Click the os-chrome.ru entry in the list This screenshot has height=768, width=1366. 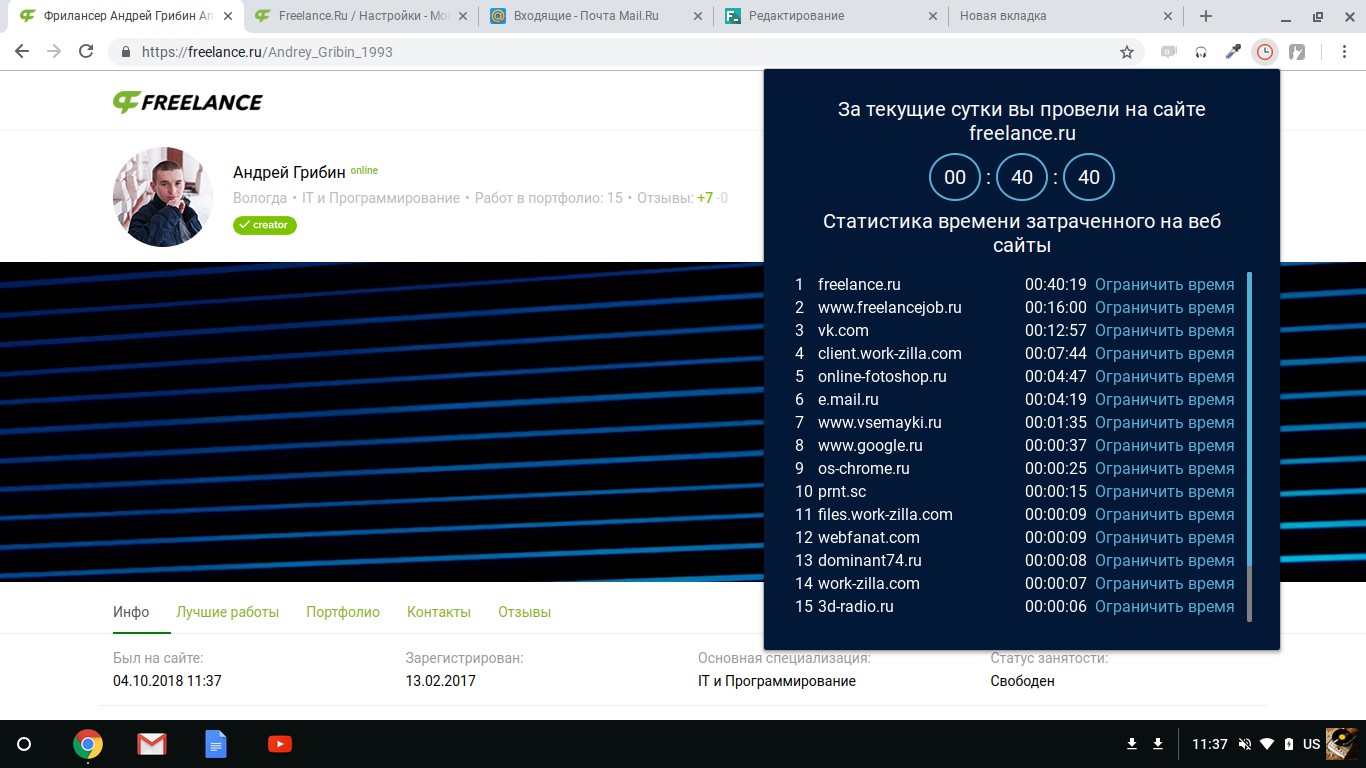tap(864, 468)
